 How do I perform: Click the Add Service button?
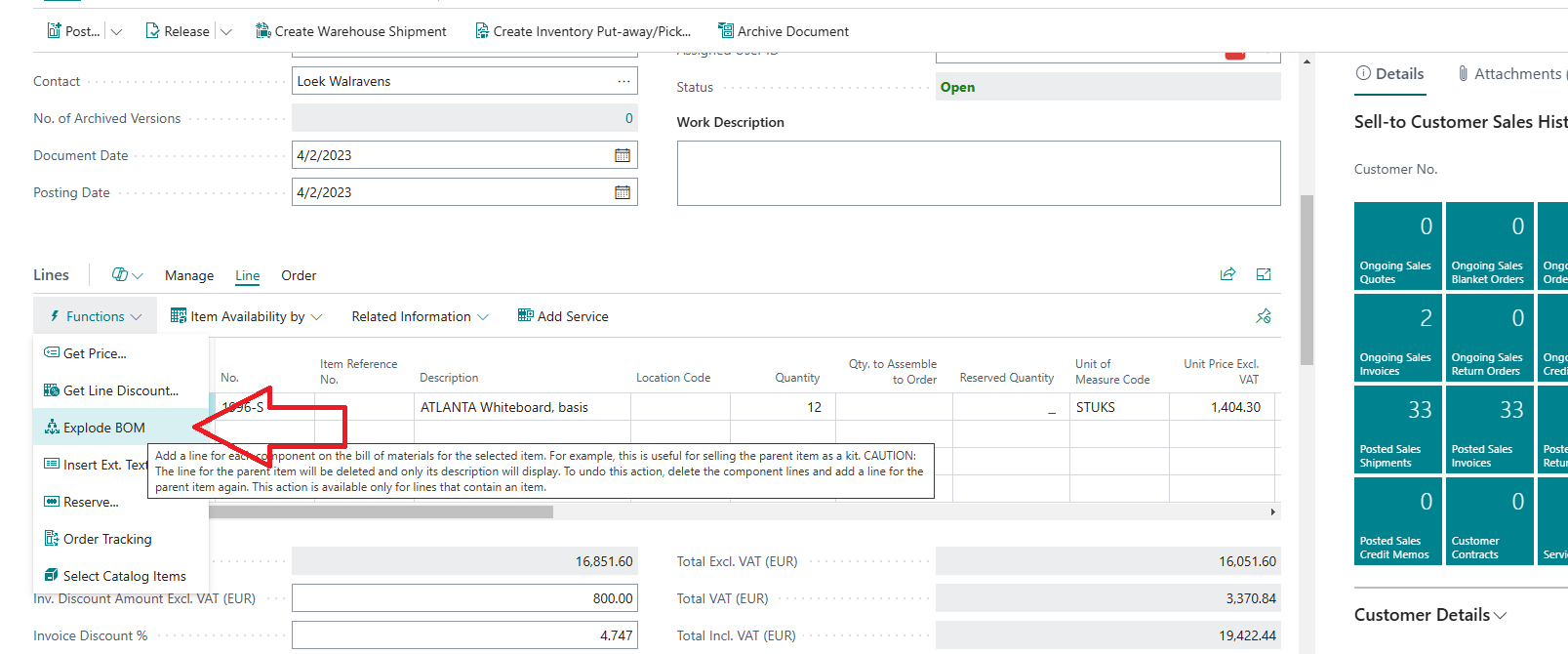(563, 316)
